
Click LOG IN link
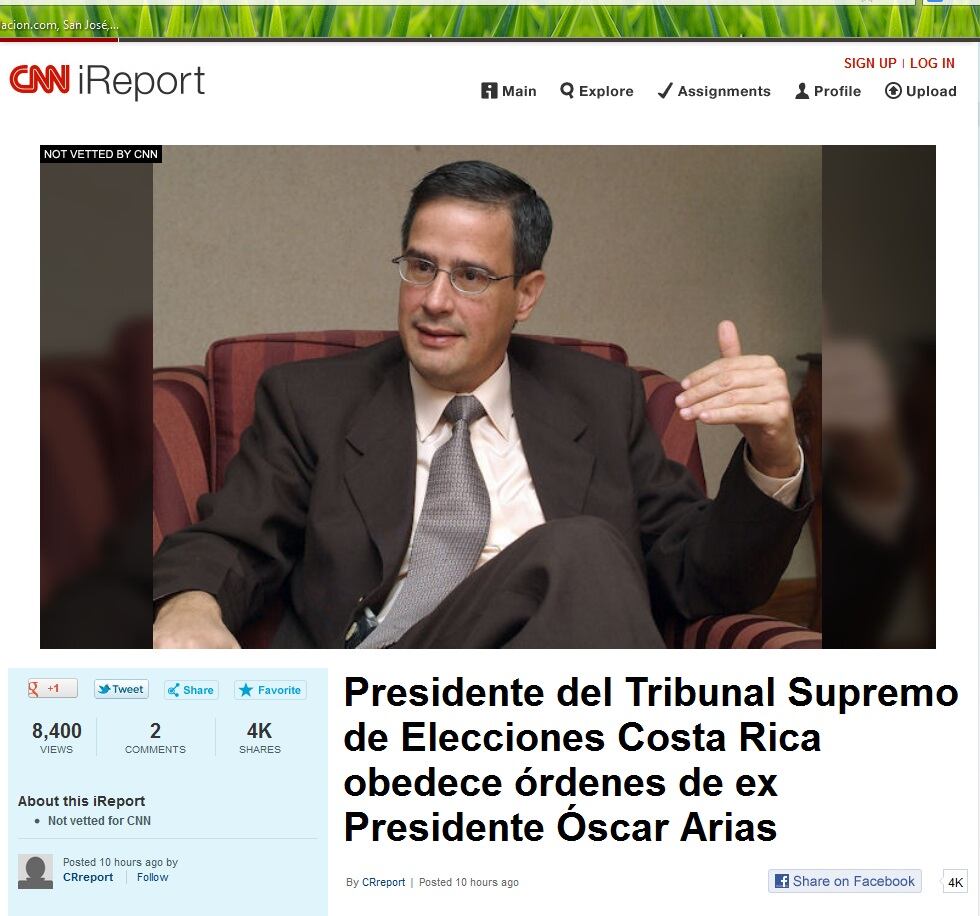[x=932, y=63]
